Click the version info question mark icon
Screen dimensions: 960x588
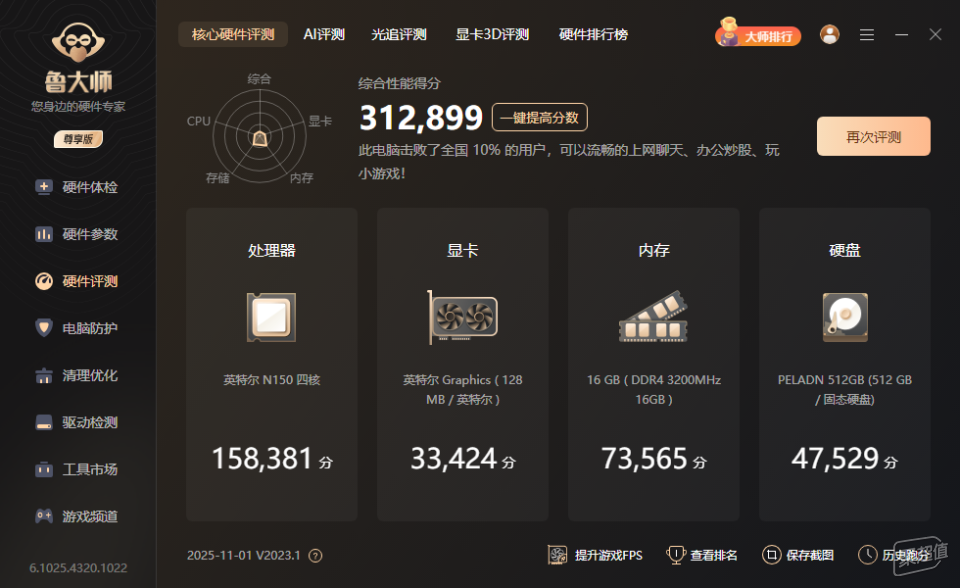pyautogui.click(x=315, y=556)
